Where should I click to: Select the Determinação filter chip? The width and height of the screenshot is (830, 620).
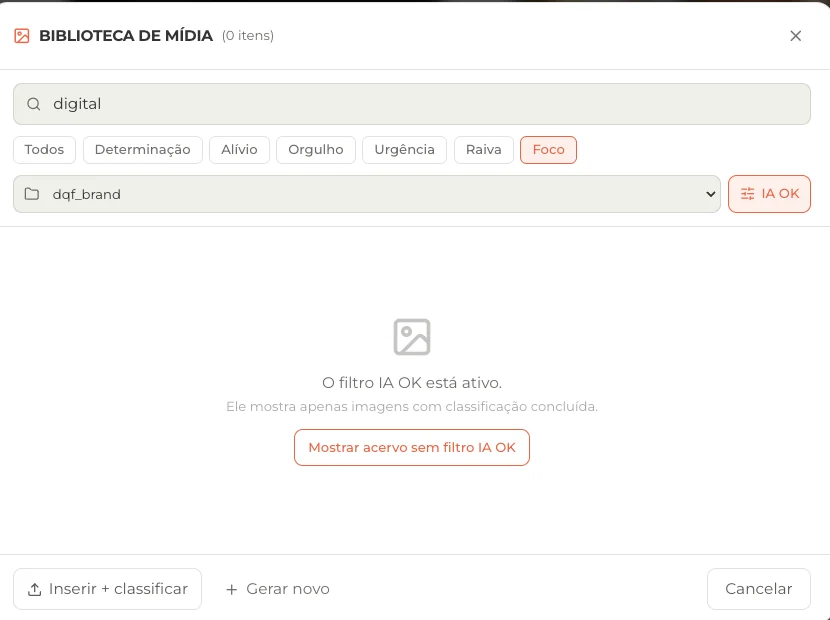coord(143,150)
